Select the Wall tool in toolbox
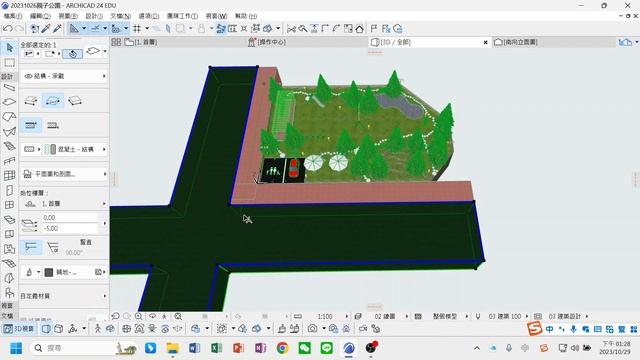This screenshot has width=640, height=360. [x=9, y=87]
